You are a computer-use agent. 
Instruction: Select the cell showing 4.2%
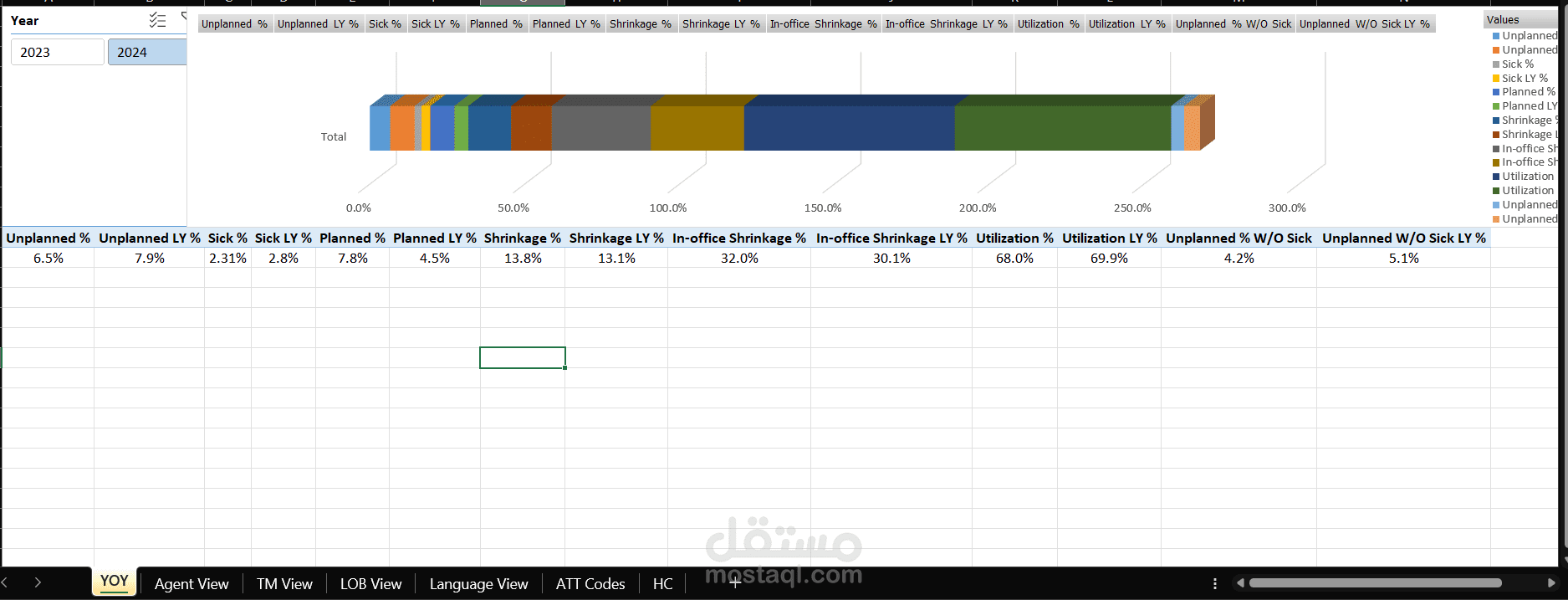(x=1239, y=258)
